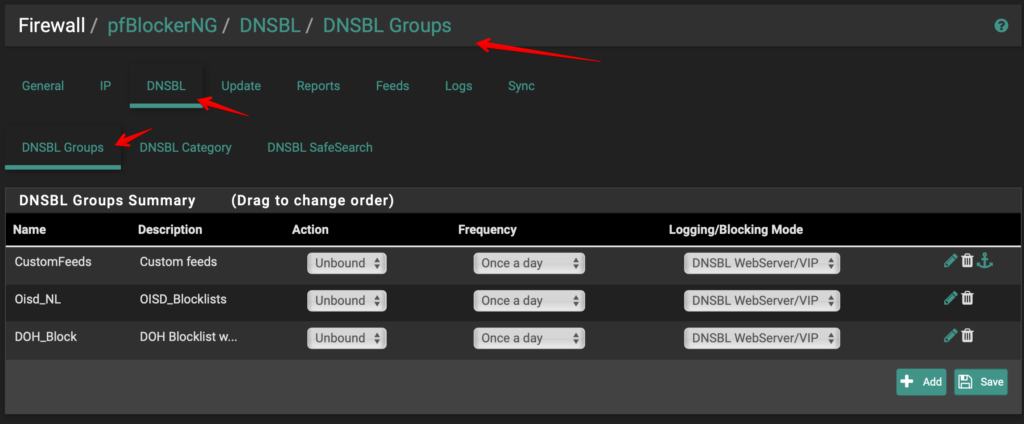
Task: Click the Description column header
Action: 170,230
